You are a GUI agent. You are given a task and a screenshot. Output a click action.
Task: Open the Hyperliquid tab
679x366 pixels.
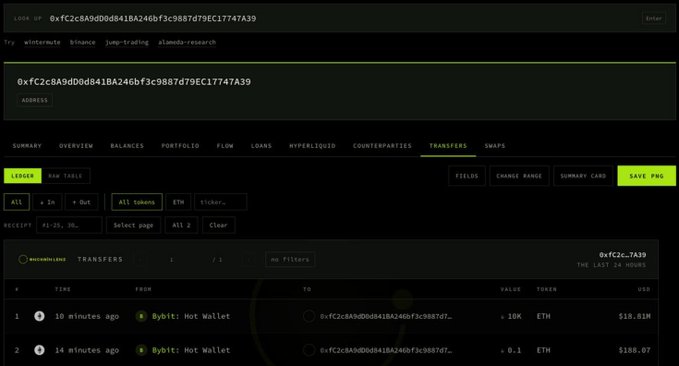(312, 146)
